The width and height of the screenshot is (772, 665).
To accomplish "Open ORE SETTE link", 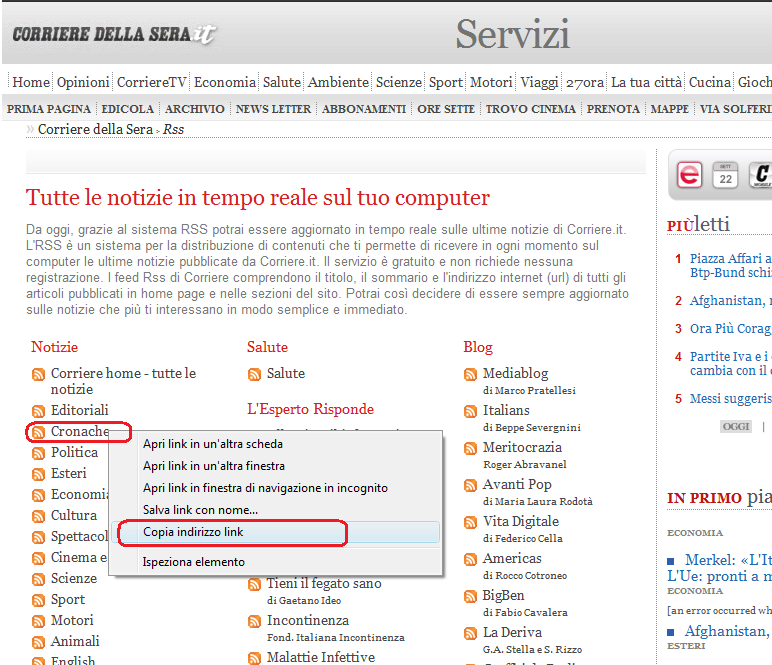I will tap(446, 109).
